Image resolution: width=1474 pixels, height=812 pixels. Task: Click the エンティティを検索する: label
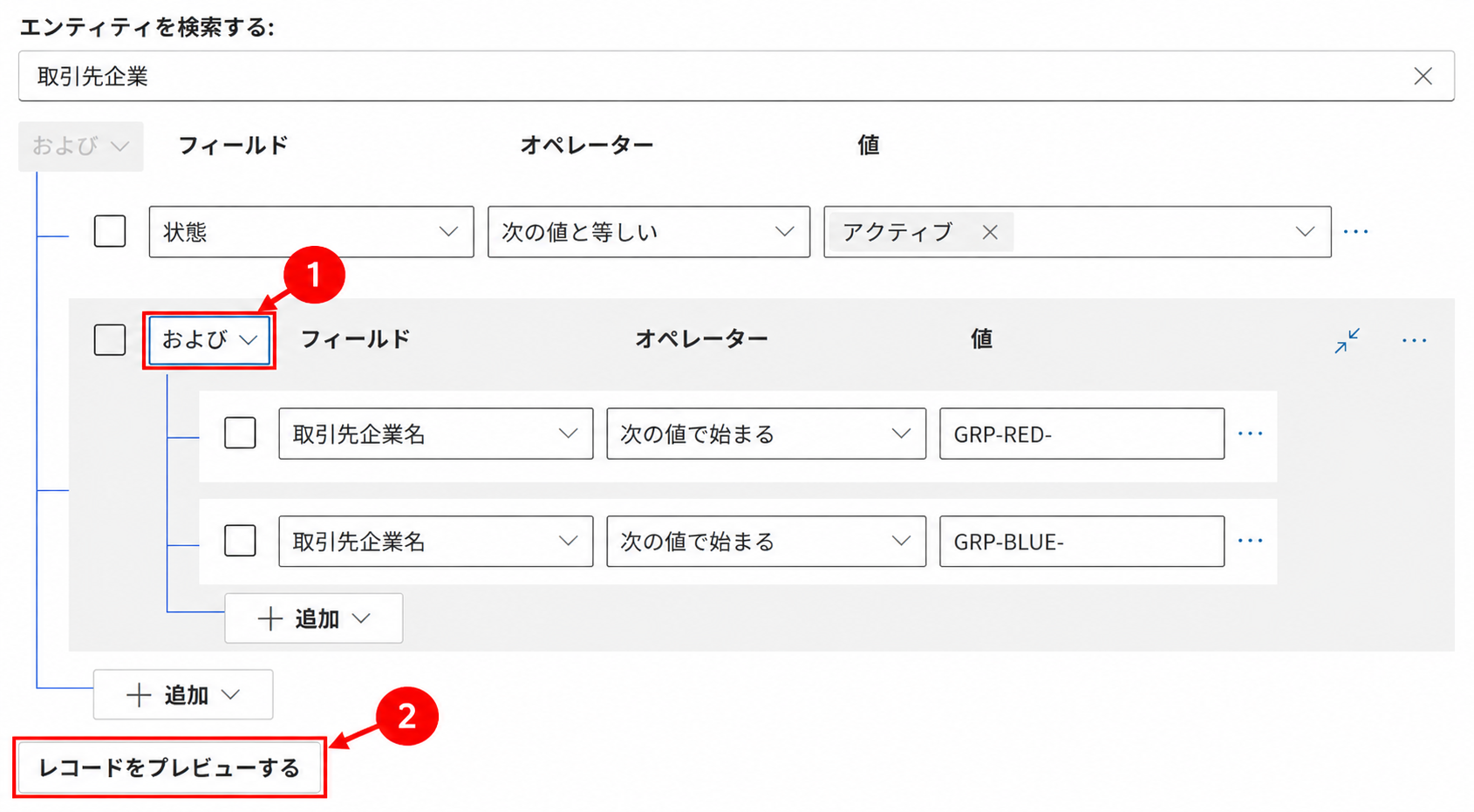(147, 27)
